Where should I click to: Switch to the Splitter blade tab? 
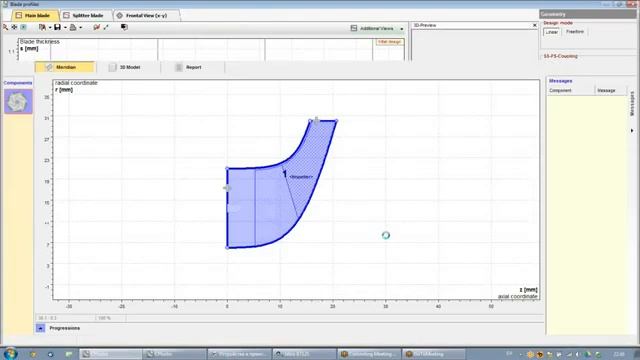point(86,16)
